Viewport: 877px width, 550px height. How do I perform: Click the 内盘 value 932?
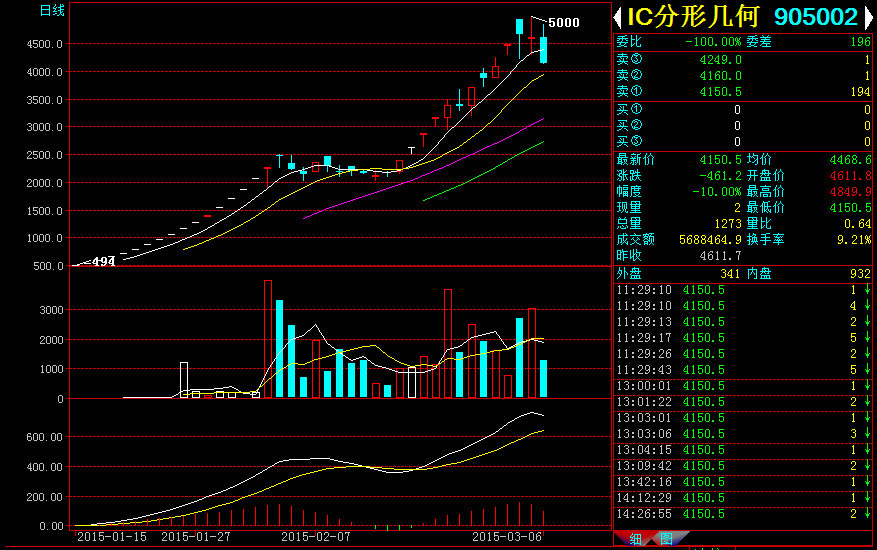[860, 274]
